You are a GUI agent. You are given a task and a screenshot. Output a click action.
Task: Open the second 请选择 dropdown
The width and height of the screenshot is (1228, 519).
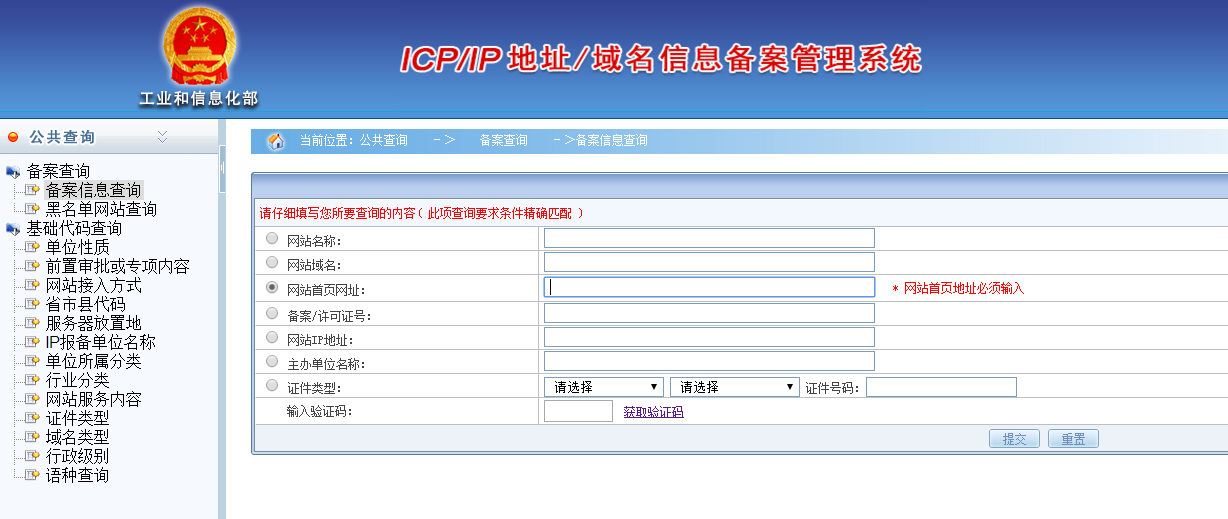pos(734,387)
